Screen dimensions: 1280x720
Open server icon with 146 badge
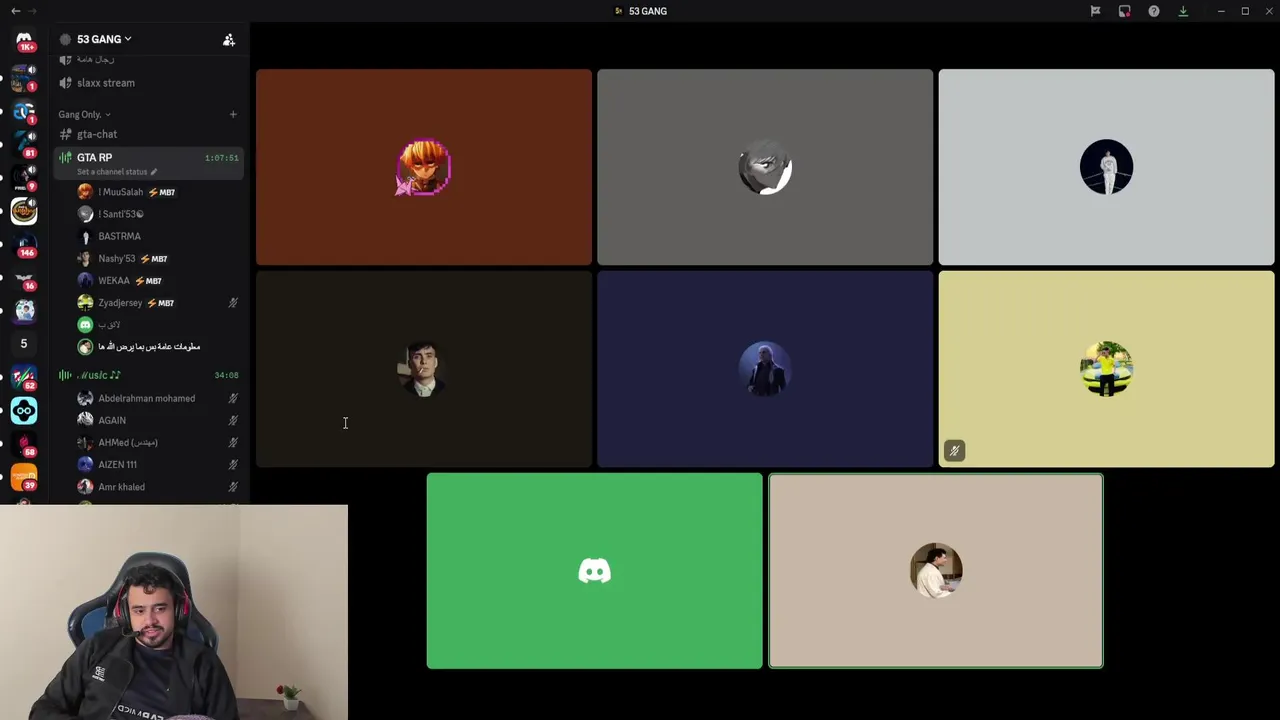24,243
